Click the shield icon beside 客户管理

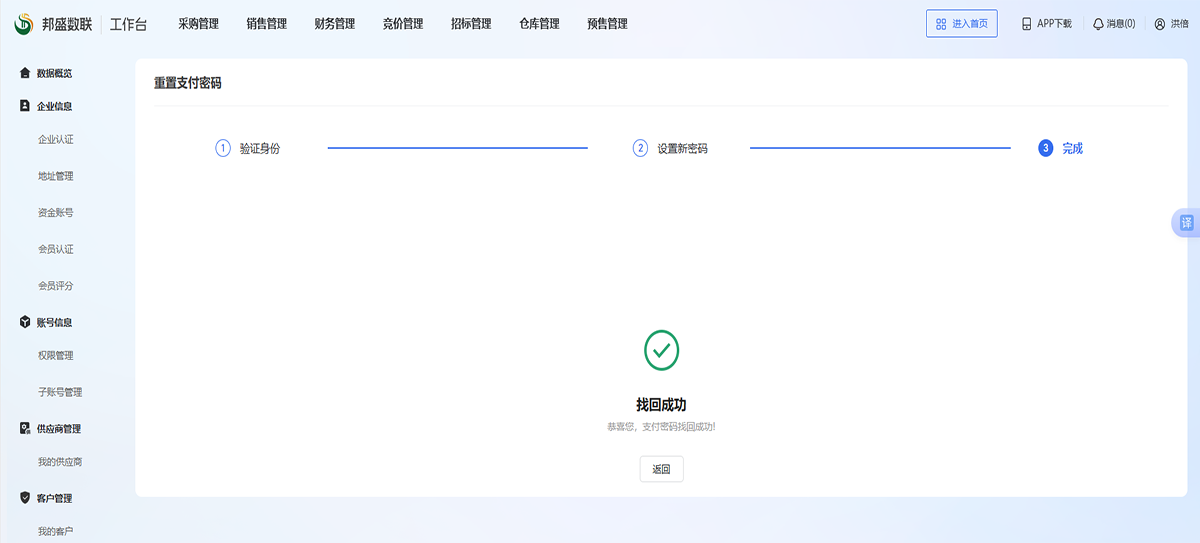(25, 497)
